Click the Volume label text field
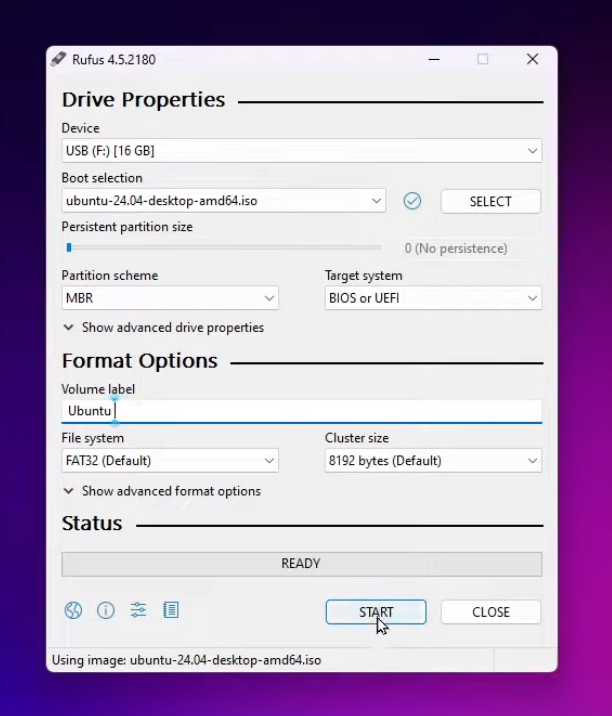 301,411
